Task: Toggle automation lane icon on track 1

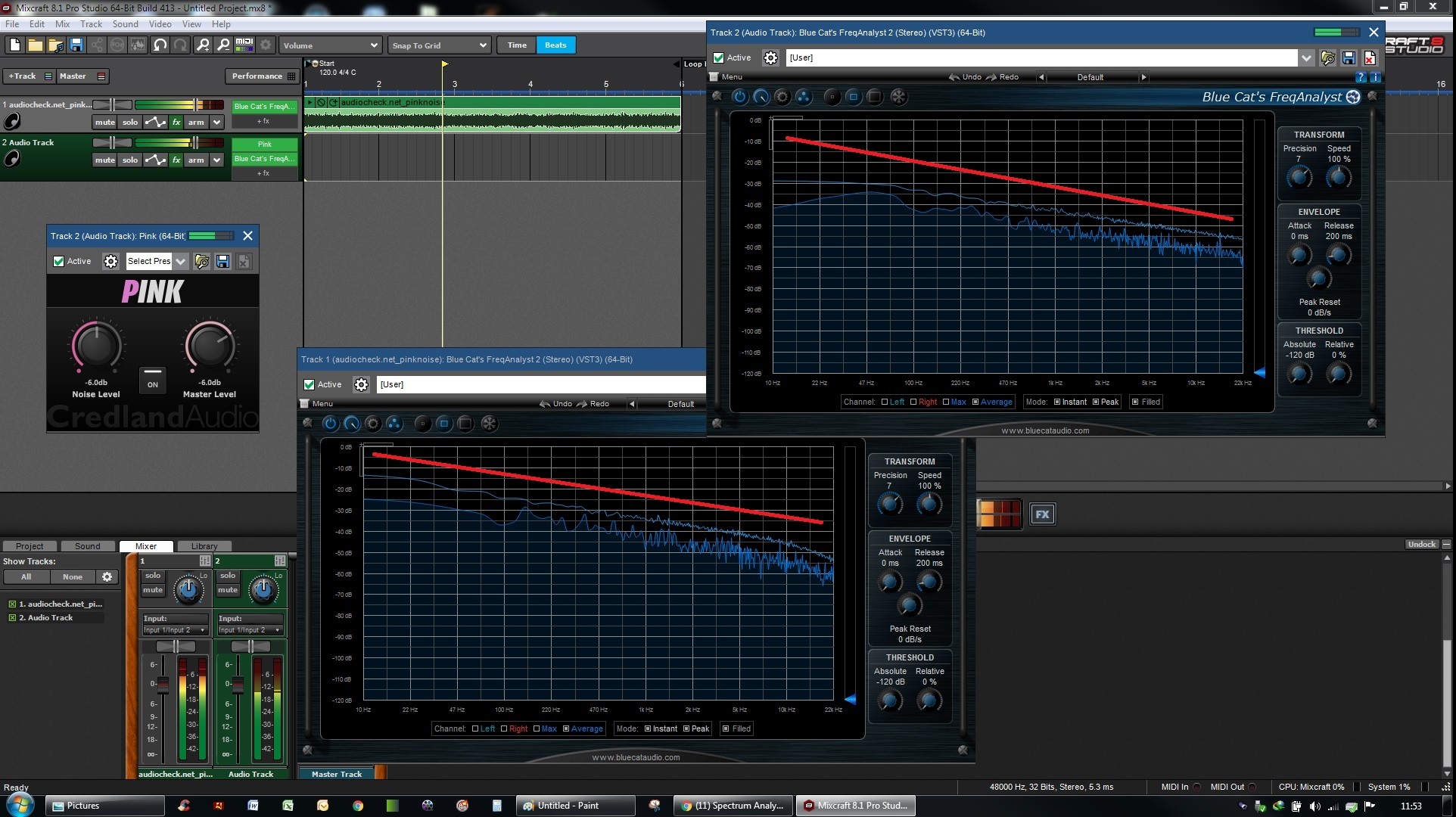Action: point(155,122)
